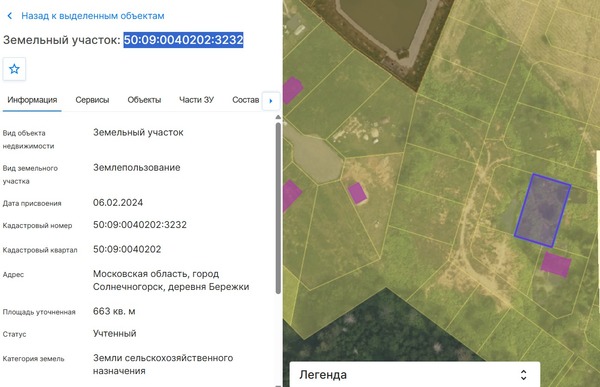Add parcel to favorites with star icon
Viewport: 600px width, 387px height.
point(14,69)
